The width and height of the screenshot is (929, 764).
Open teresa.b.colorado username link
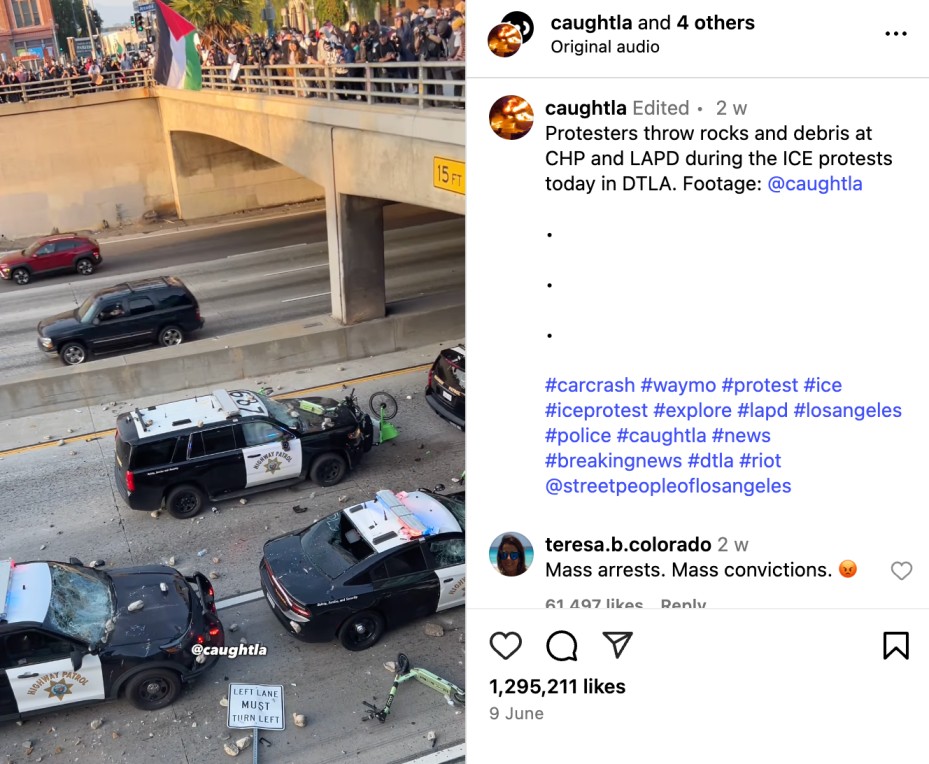[x=628, y=544]
